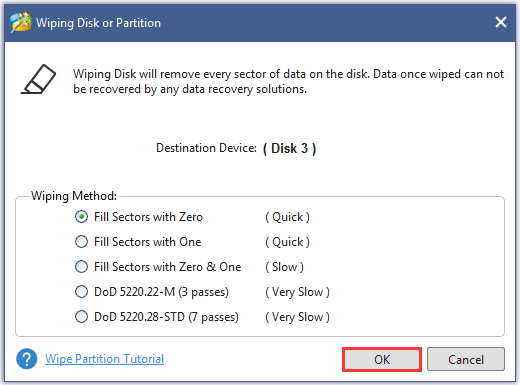Click the eraser icon beside the warning text
Screen dimensions: 520x385
(x=39, y=79)
